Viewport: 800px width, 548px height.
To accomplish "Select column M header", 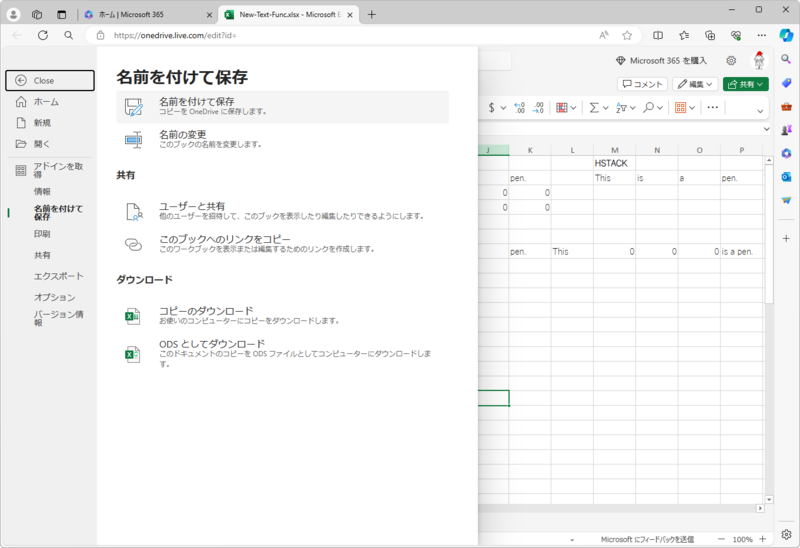I will [x=615, y=150].
